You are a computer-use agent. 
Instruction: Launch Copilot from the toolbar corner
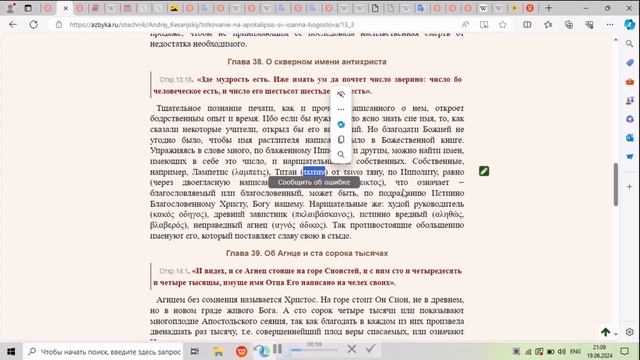pyautogui.click(x=629, y=24)
